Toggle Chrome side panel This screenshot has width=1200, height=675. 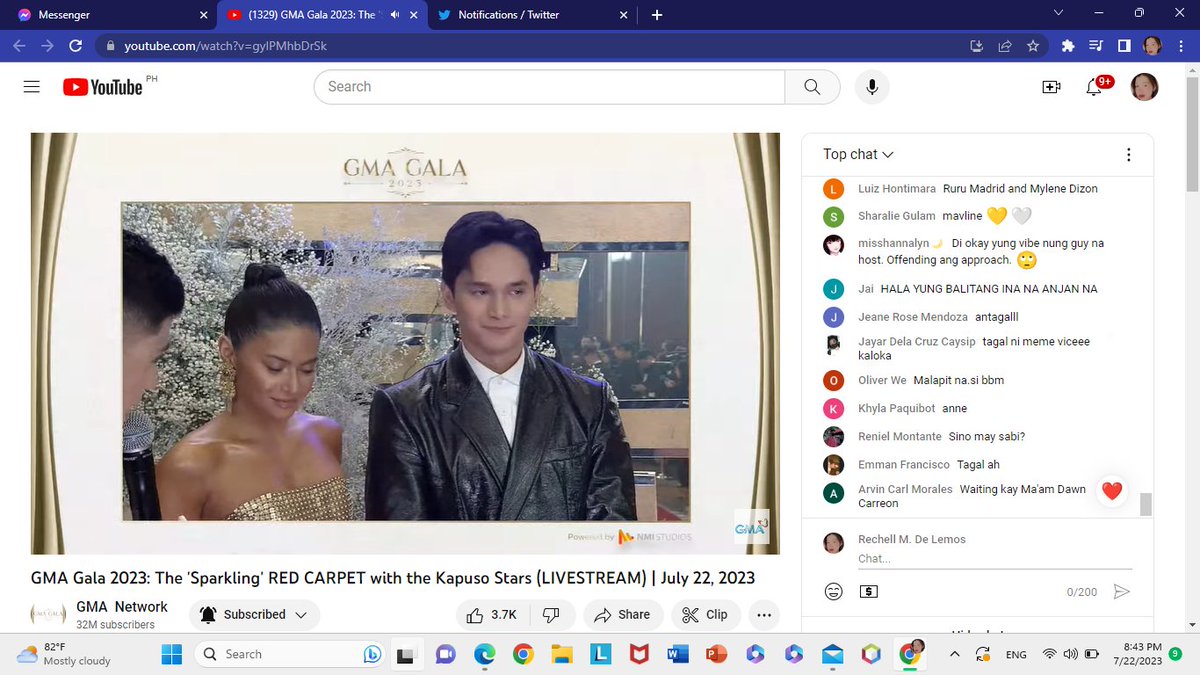(1124, 46)
